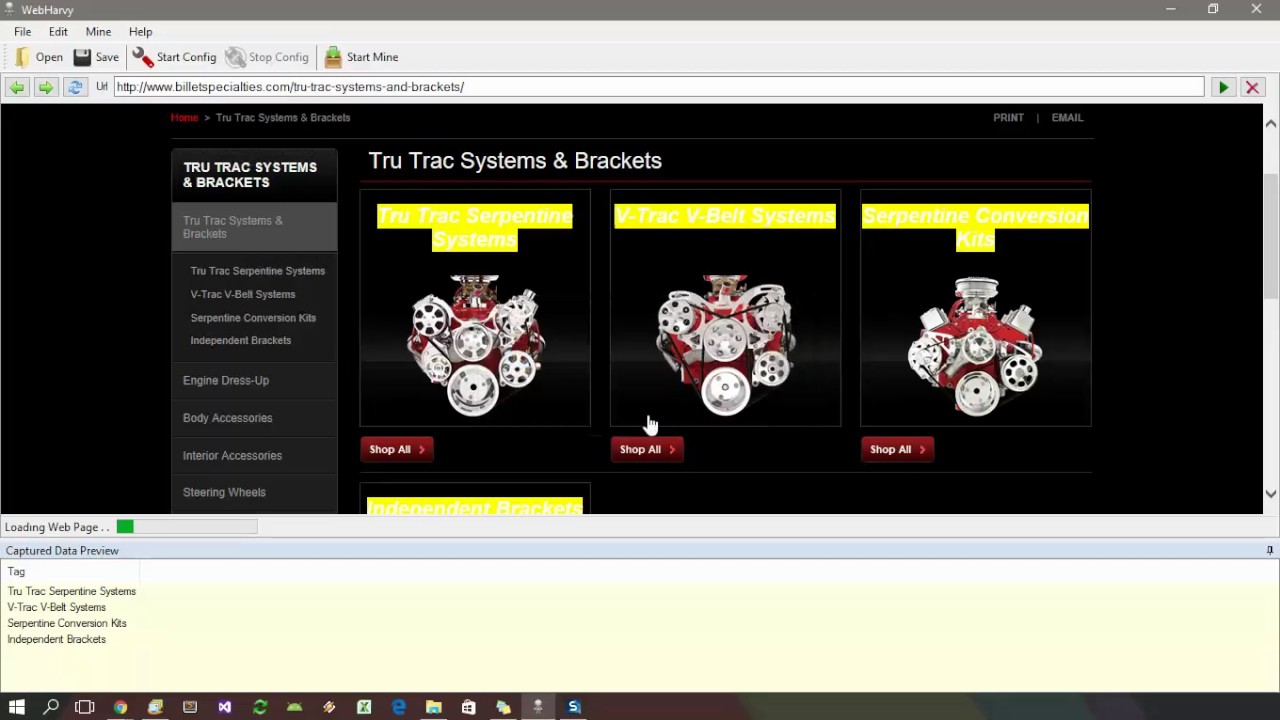1280x720 pixels.
Task: Click the PRINT link
Action: 1008,118
